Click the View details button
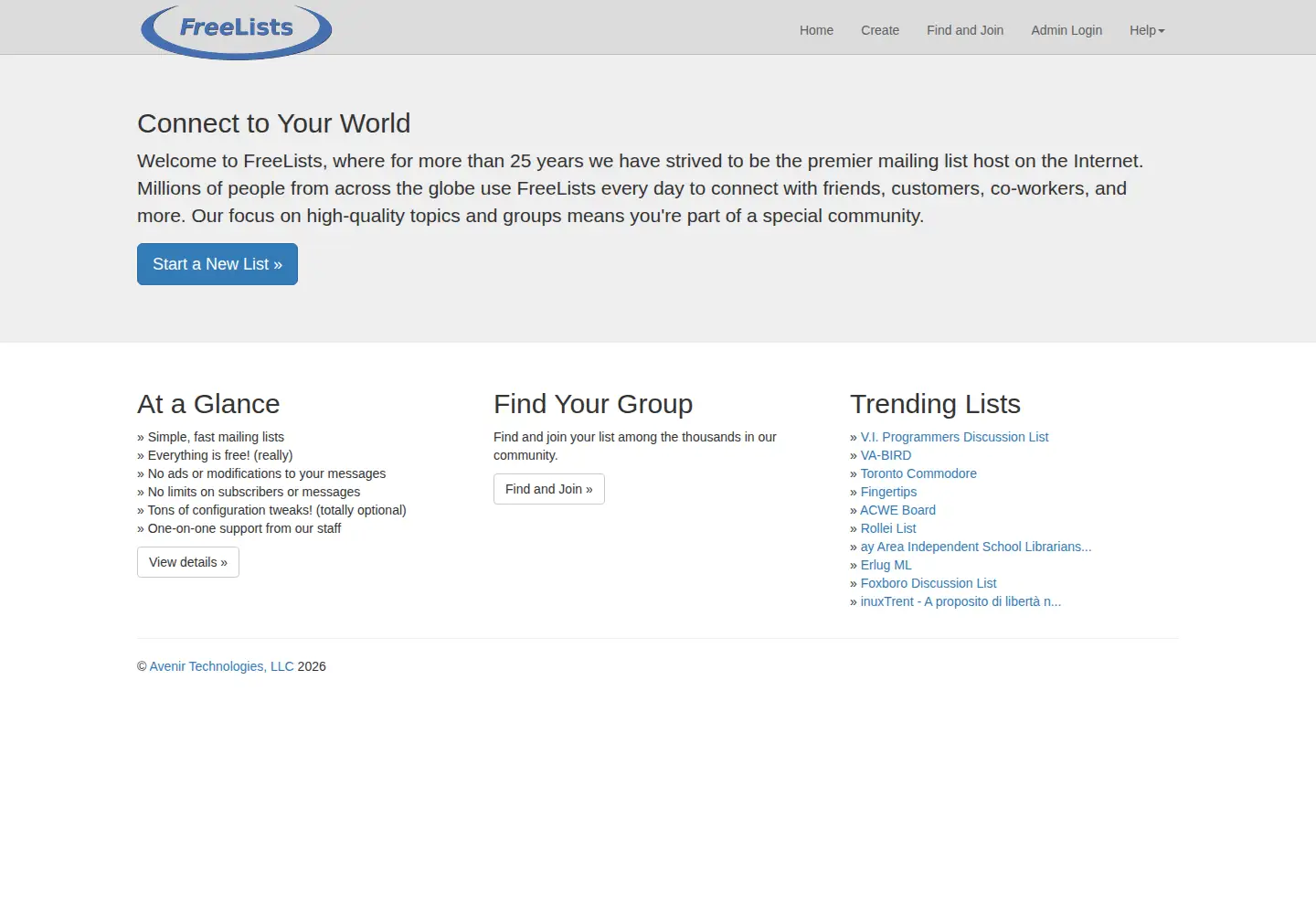Image resolution: width=1316 pixels, height=914 pixels. tap(188, 562)
